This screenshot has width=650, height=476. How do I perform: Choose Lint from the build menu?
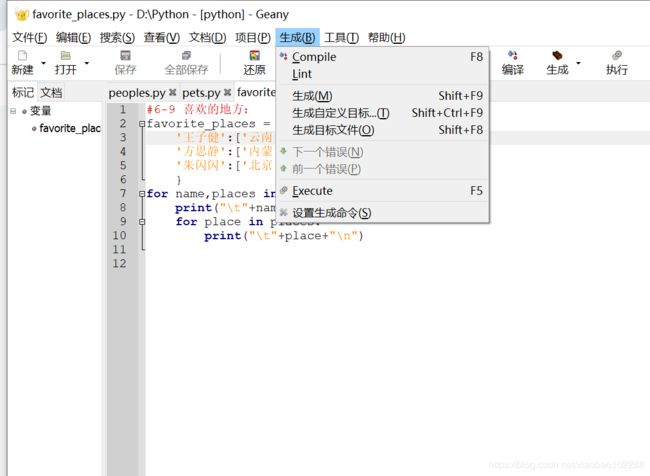click(382, 74)
